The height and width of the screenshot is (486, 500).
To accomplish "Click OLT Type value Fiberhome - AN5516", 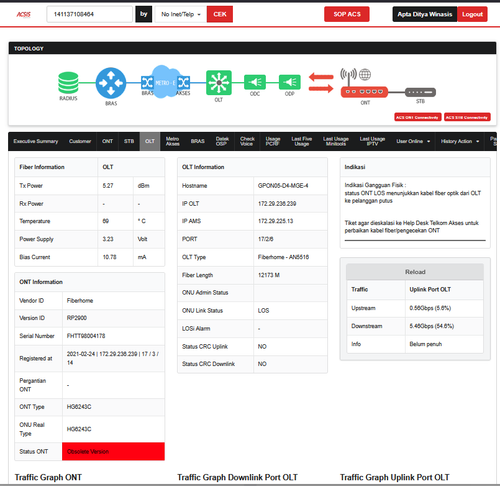I will pos(283,257).
